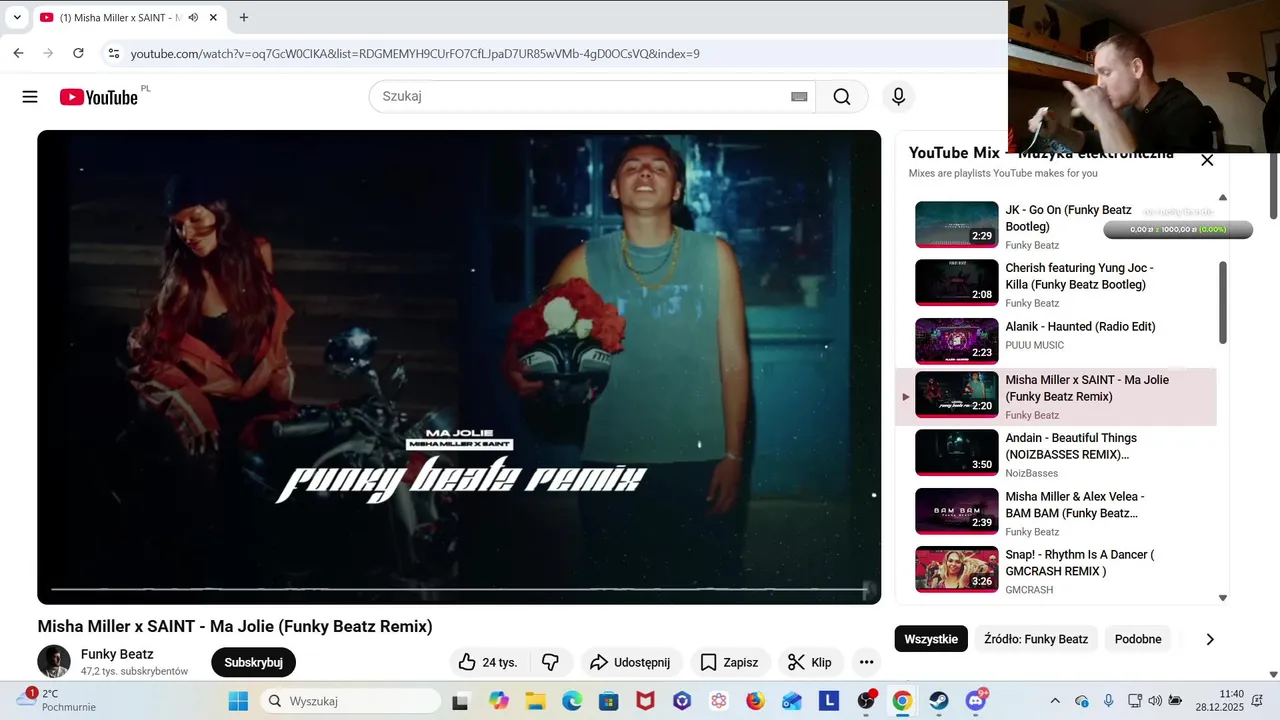This screenshot has height=720, width=1280.
Task: Open the on-screen keyboard in search box
Action: pos(799,97)
